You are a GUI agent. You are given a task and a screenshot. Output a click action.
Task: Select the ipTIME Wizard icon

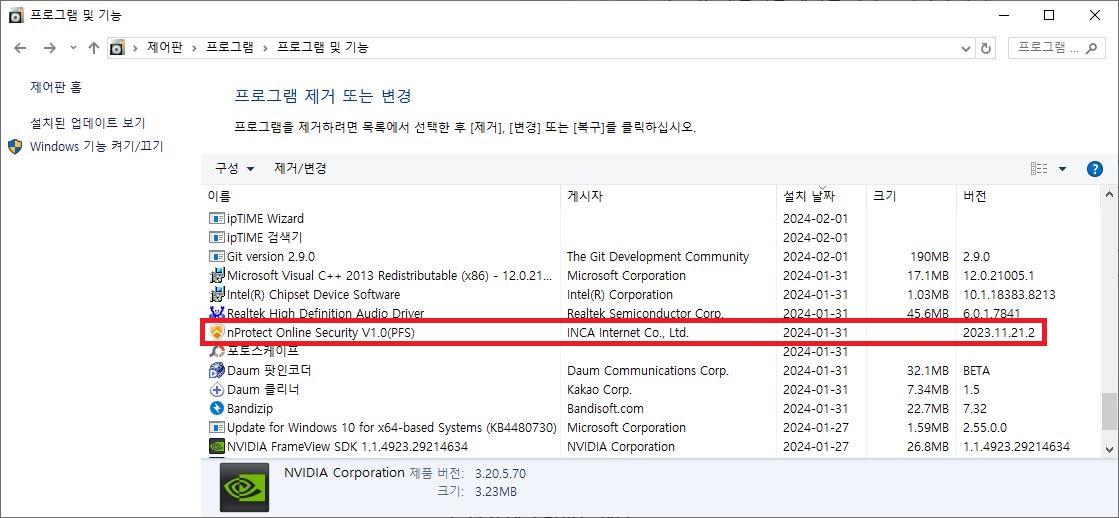pyautogui.click(x=217, y=218)
